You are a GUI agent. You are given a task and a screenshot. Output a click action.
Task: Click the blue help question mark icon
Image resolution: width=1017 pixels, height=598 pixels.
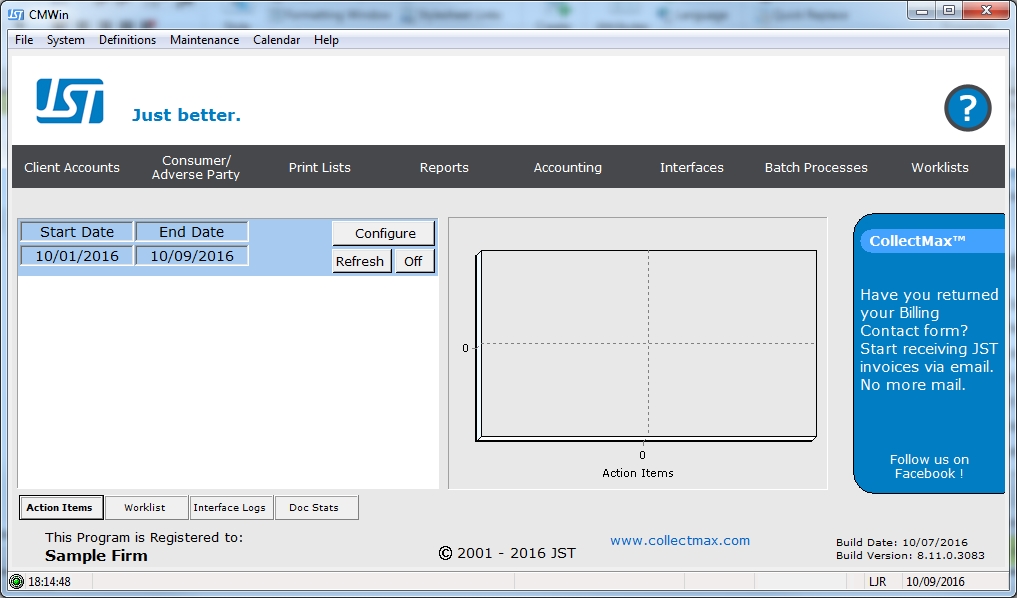967,109
